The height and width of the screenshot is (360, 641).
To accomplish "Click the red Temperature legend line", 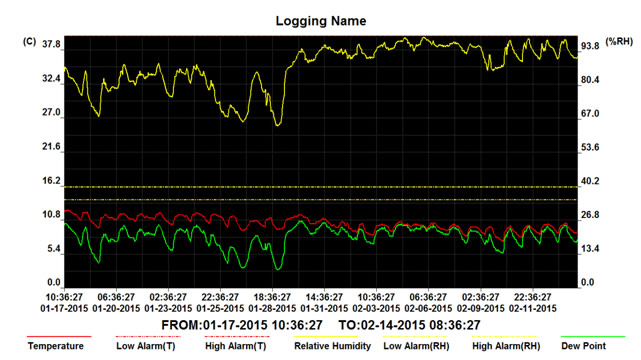I will 59,337.
